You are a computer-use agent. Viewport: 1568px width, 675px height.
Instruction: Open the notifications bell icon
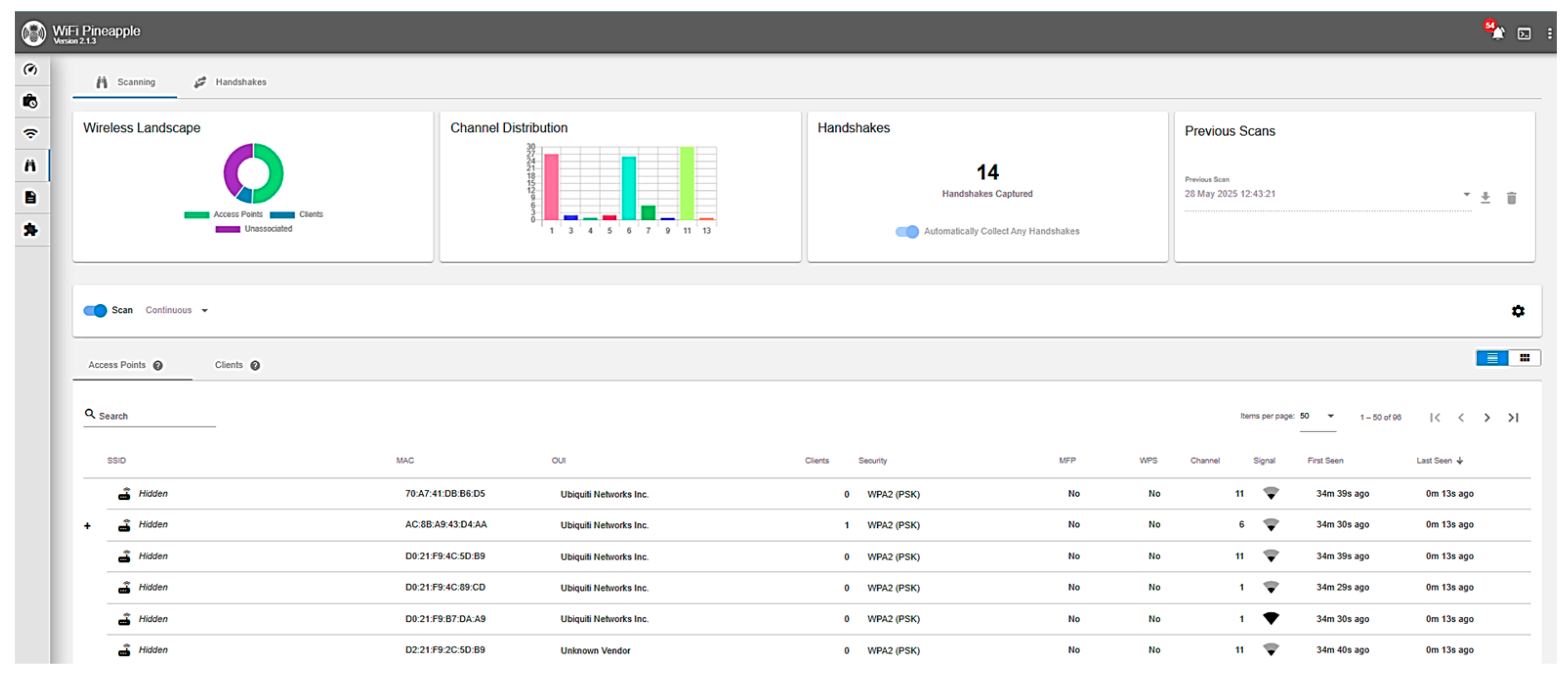[x=1497, y=34]
